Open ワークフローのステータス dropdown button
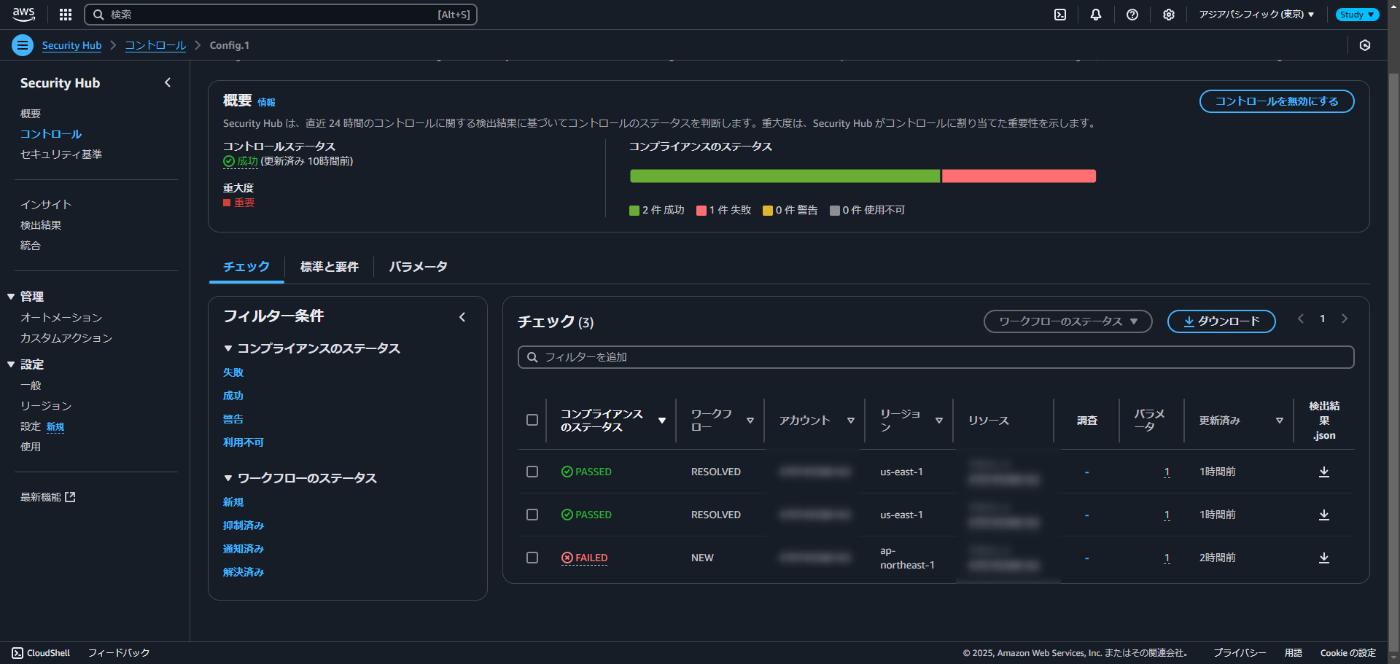1400x664 pixels. click(1068, 321)
